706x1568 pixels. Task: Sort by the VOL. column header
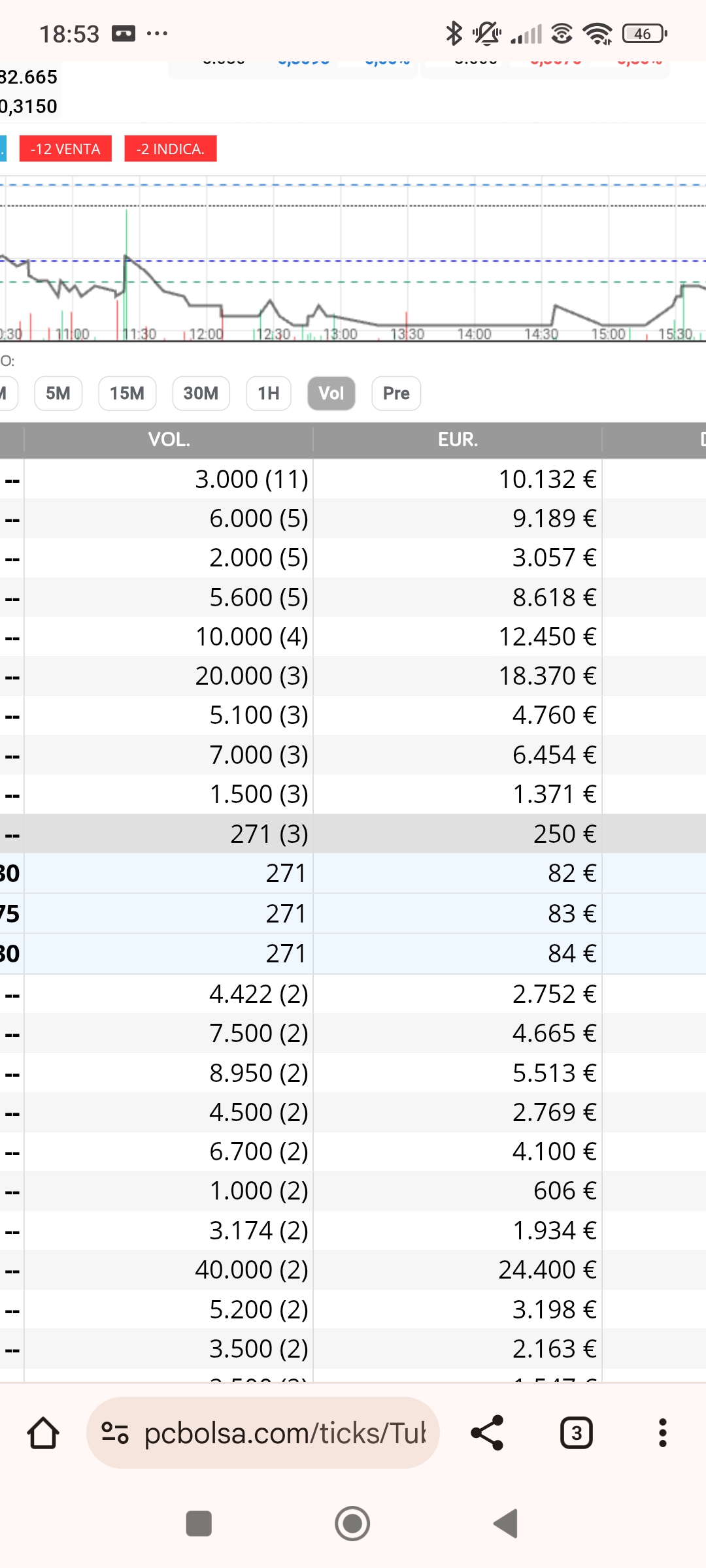click(169, 440)
